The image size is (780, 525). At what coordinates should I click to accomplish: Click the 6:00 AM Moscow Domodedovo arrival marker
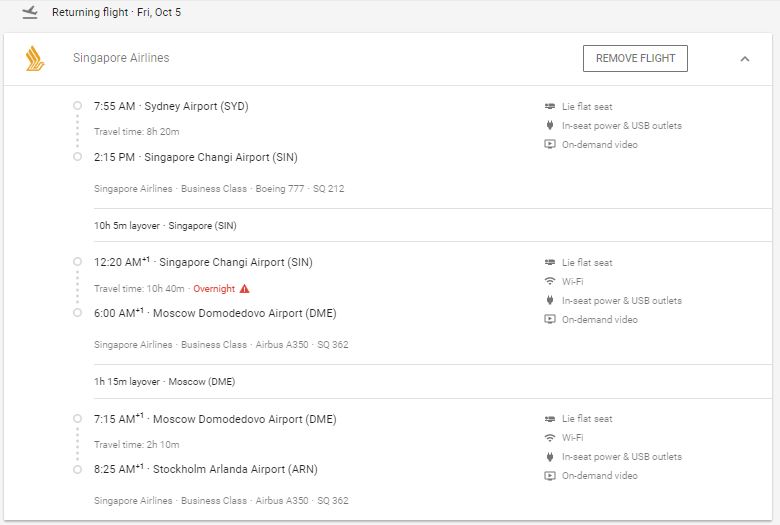78,313
